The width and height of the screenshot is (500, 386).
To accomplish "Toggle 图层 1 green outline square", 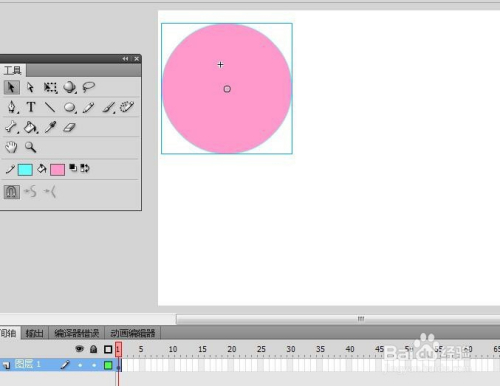I will pos(108,365).
